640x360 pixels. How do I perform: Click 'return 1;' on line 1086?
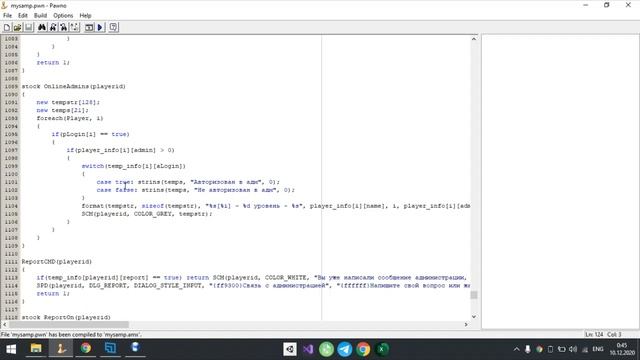click(x=53, y=62)
